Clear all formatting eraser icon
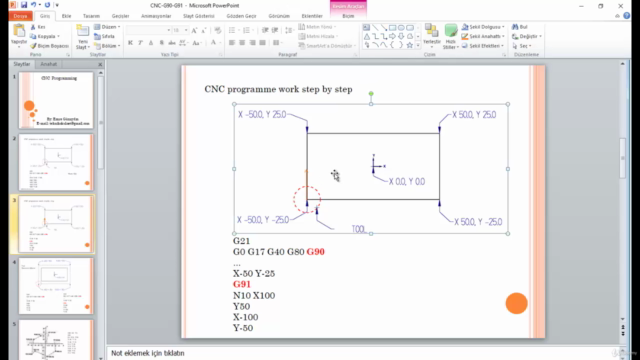Image resolution: width=640 pixels, height=360 pixels. 218,30
